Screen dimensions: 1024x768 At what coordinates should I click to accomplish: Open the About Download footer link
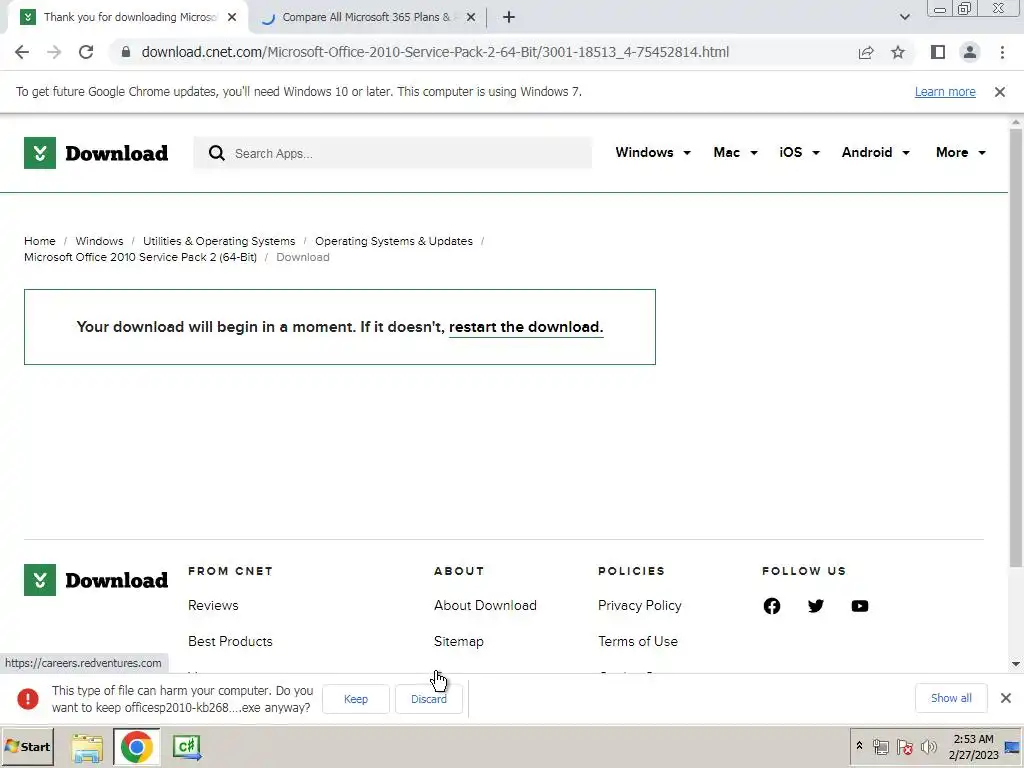tap(485, 605)
